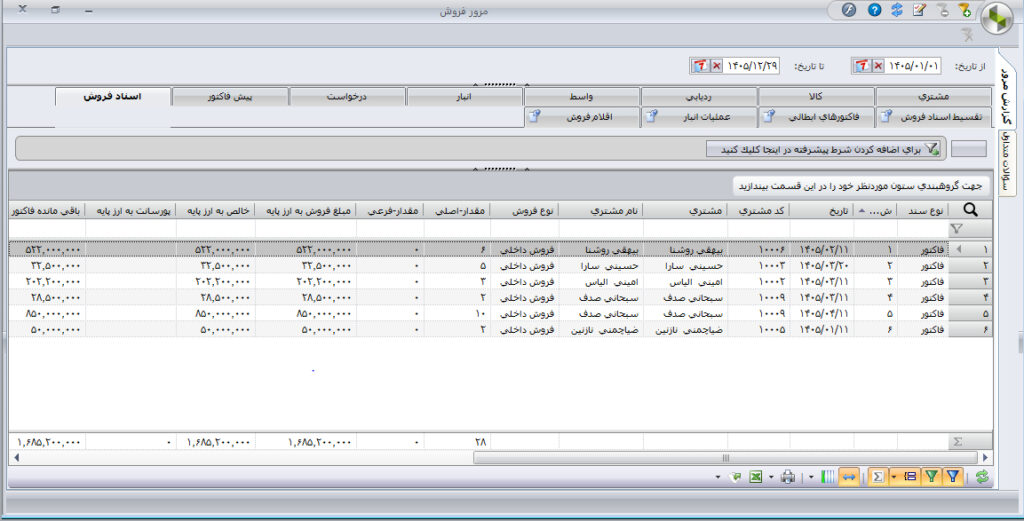Sort by the نوع فروش column header
The height and width of the screenshot is (521, 1024).
pyautogui.click(x=524, y=210)
